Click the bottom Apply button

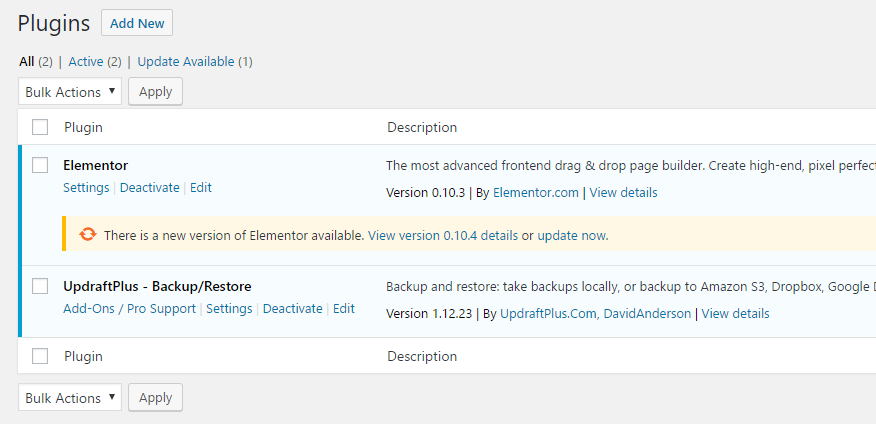[155, 397]
